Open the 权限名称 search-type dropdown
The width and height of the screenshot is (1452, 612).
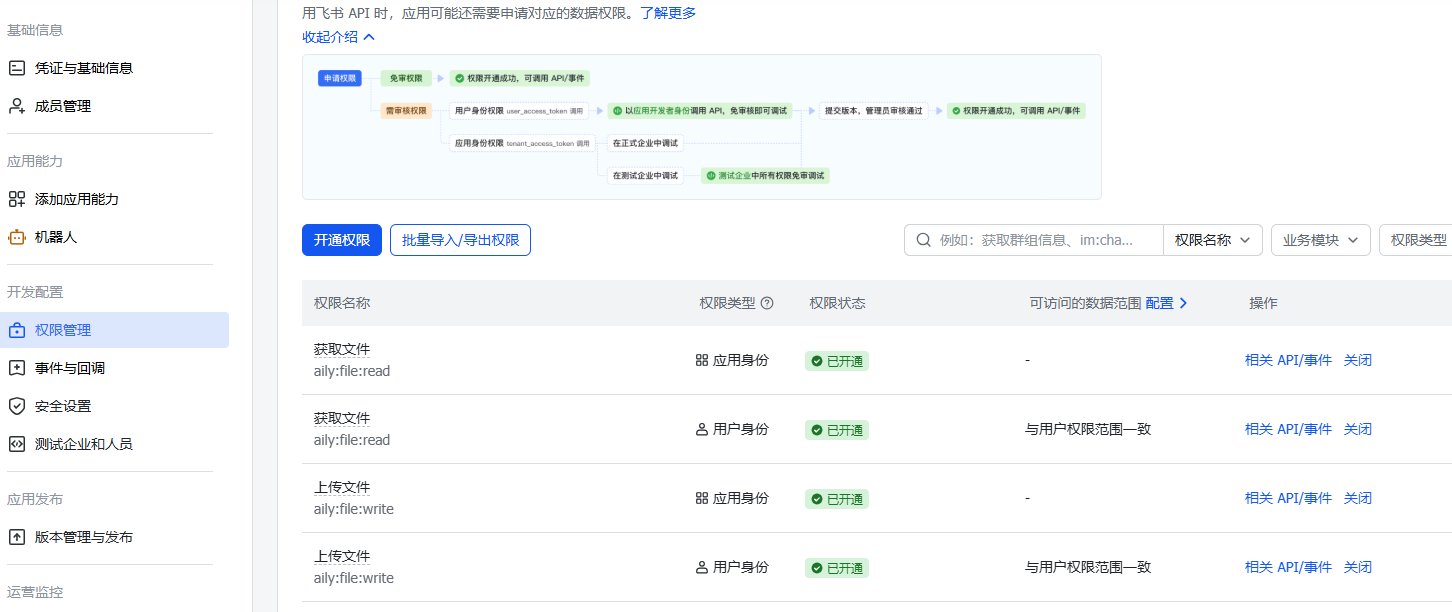point(1212,240)
